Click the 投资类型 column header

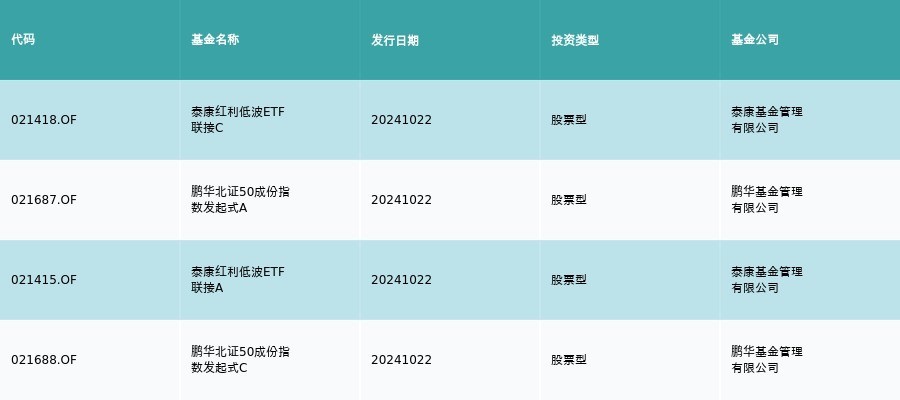point(575,40)
